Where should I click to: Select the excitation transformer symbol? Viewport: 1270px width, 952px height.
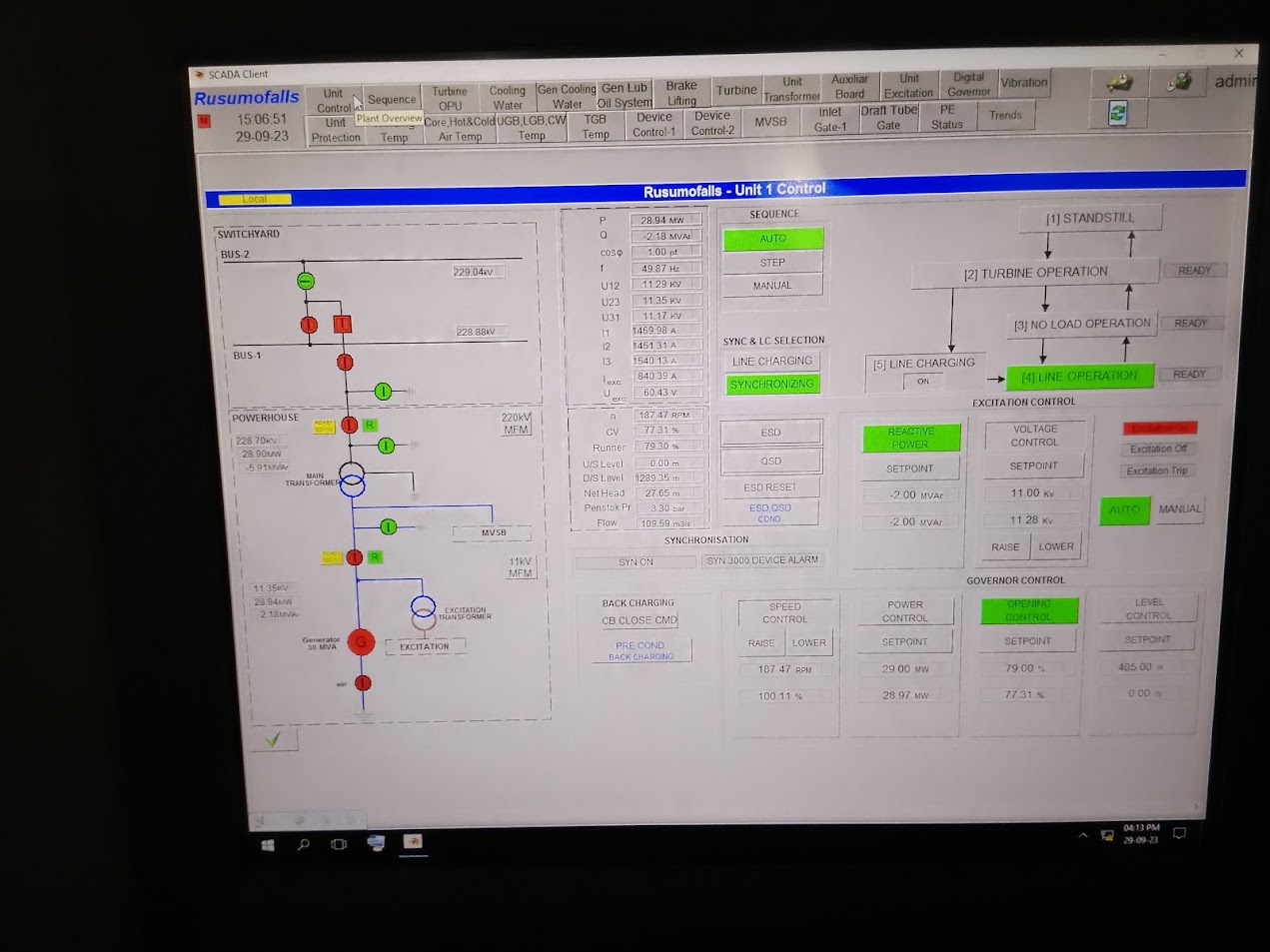[424, 611]
